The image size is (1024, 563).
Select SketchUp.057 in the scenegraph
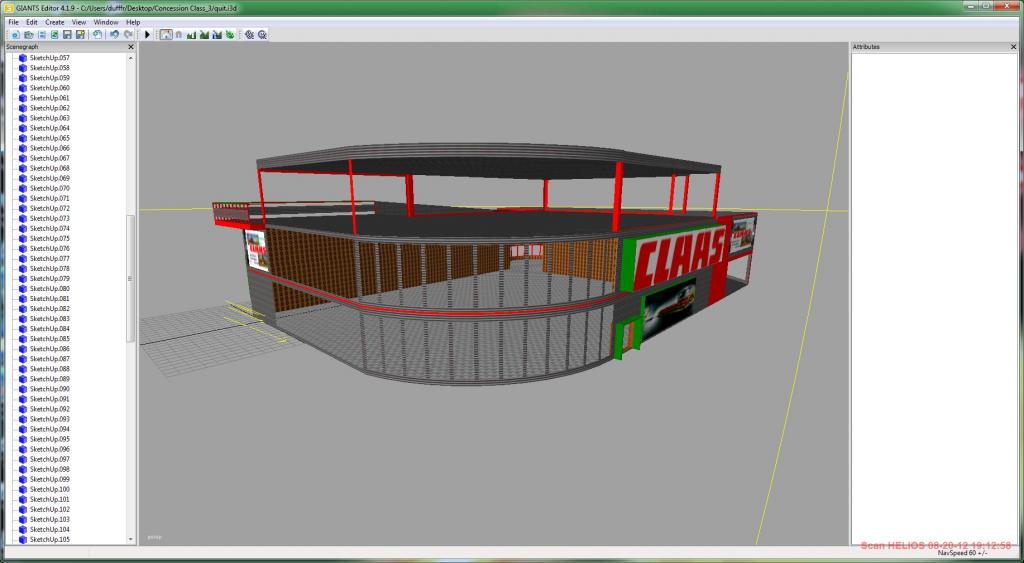(x=50, y=57)
